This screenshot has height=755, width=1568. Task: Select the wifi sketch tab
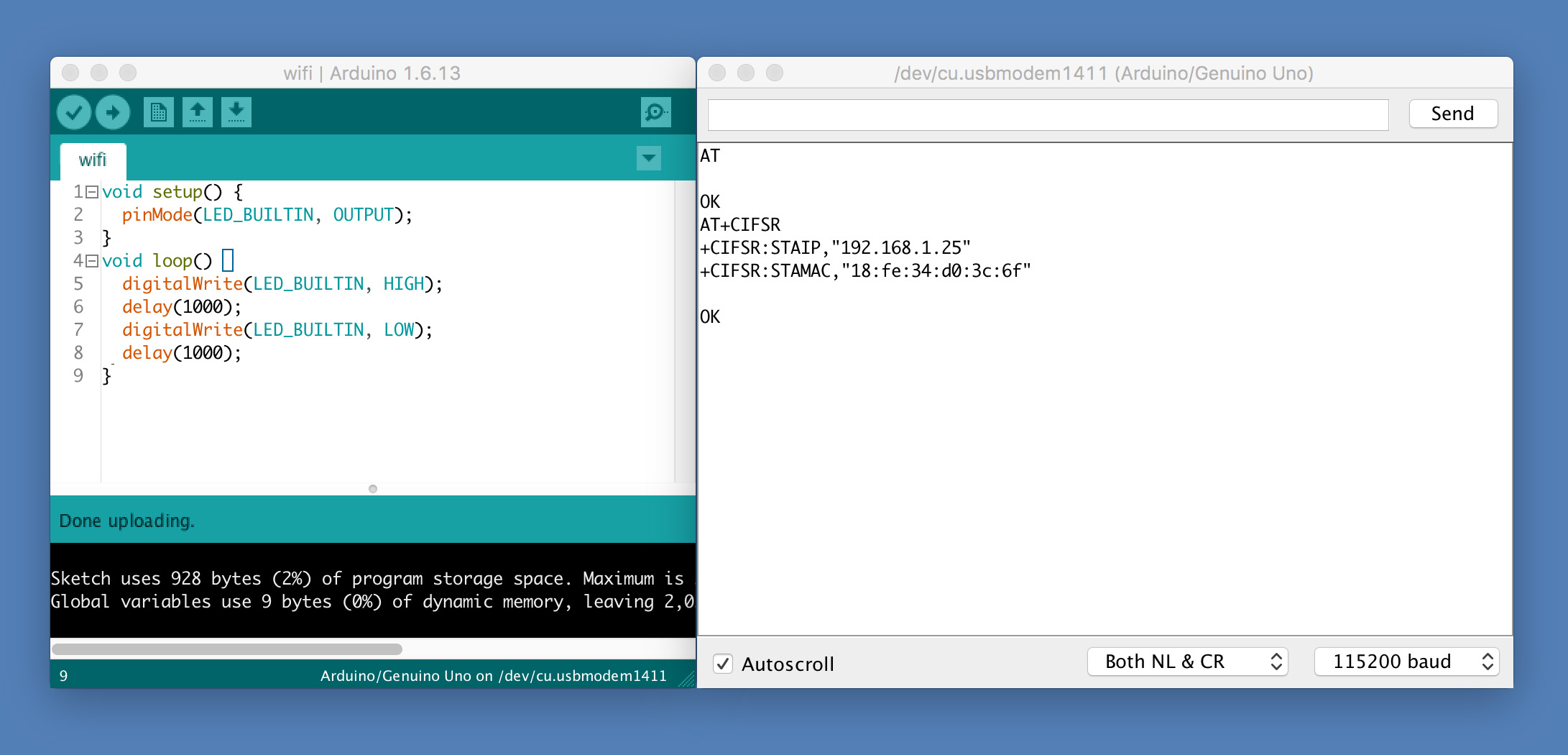pos(93,160)
